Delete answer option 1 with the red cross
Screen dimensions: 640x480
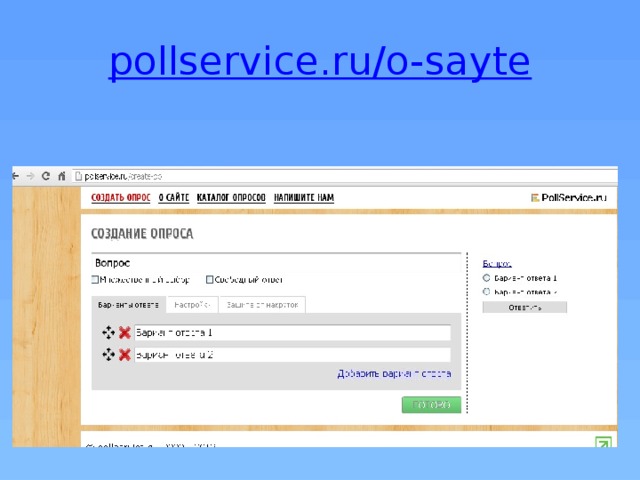124,333
